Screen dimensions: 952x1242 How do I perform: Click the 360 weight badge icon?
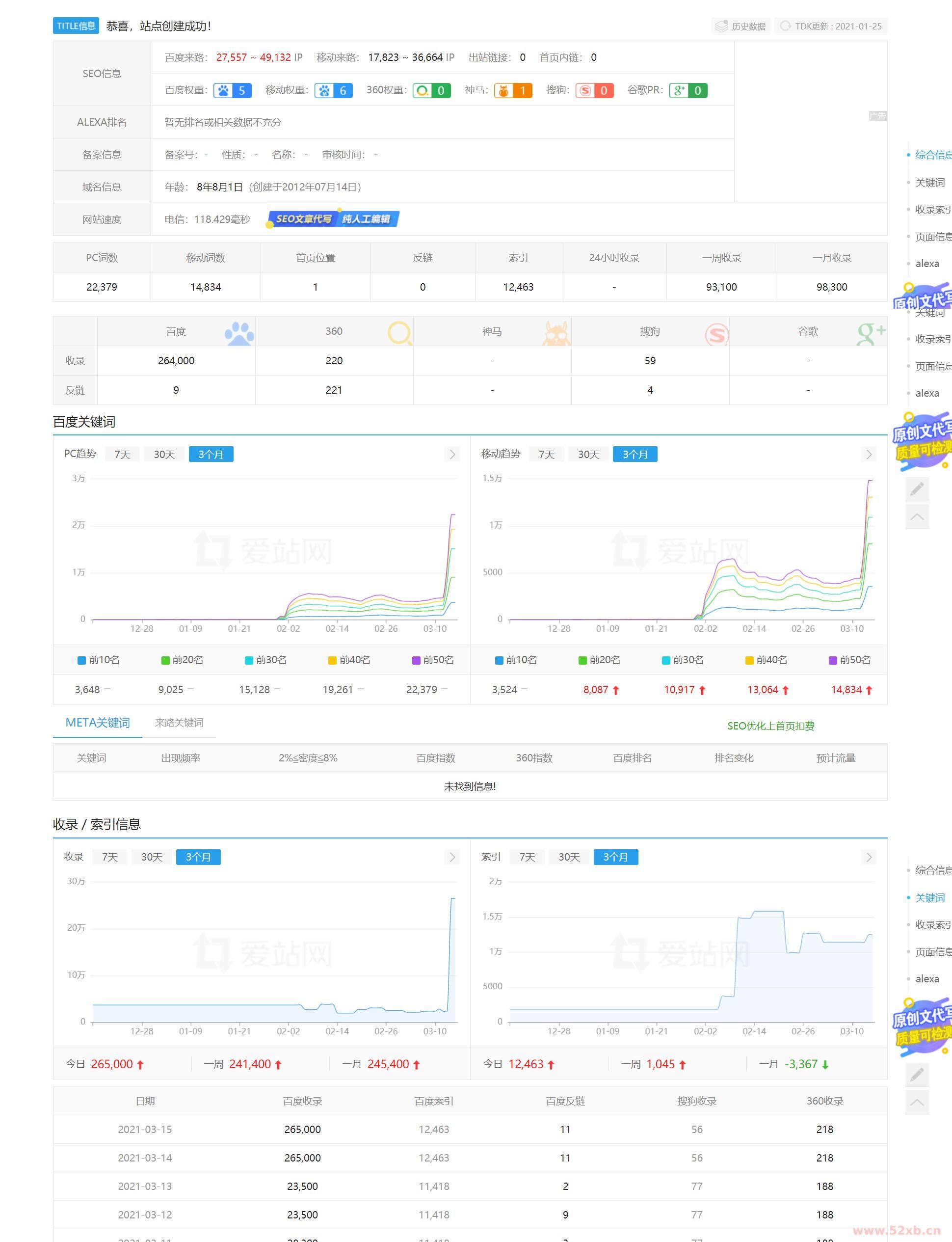point(422,91)
